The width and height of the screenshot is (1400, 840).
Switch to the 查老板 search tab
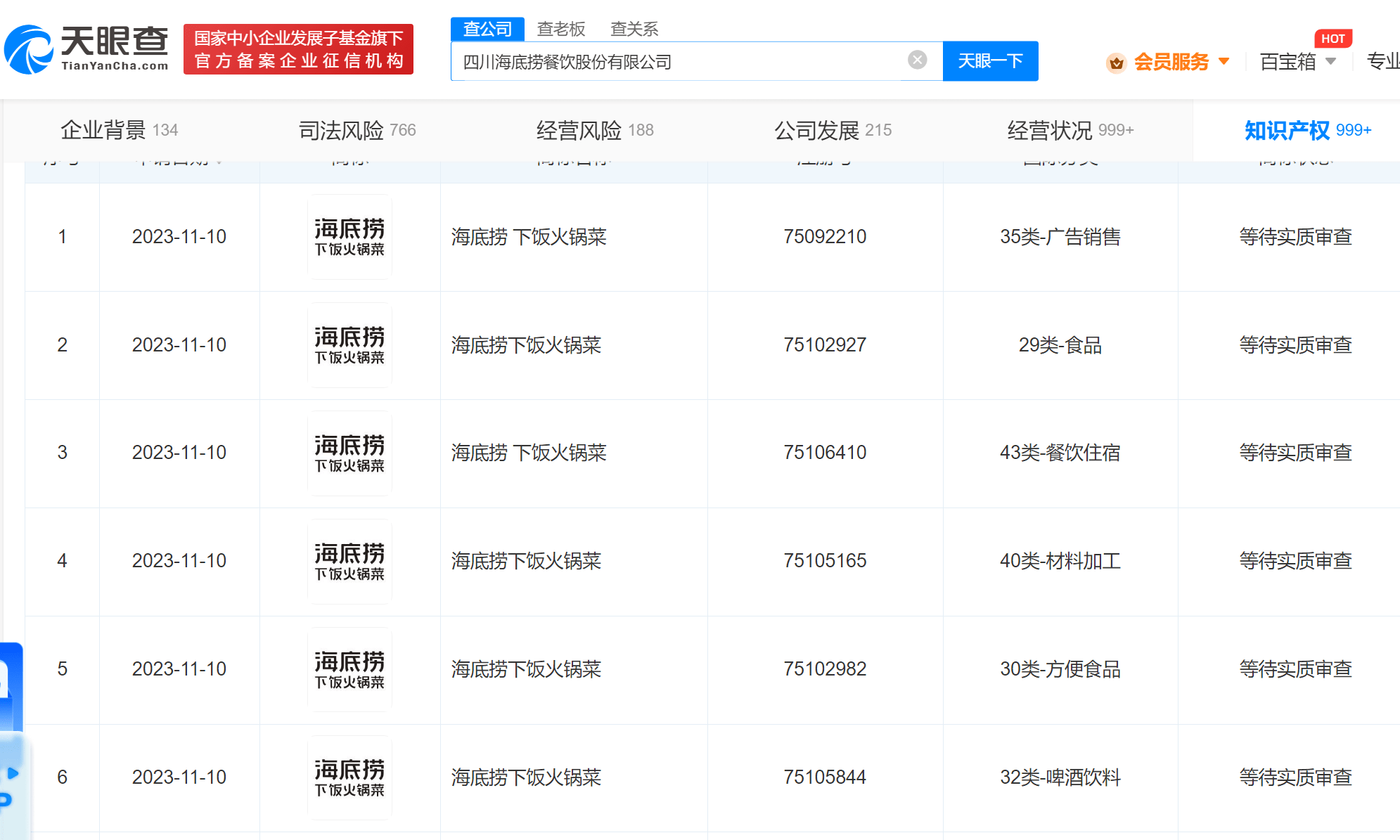pyautogui.click(x=560, y=29)
